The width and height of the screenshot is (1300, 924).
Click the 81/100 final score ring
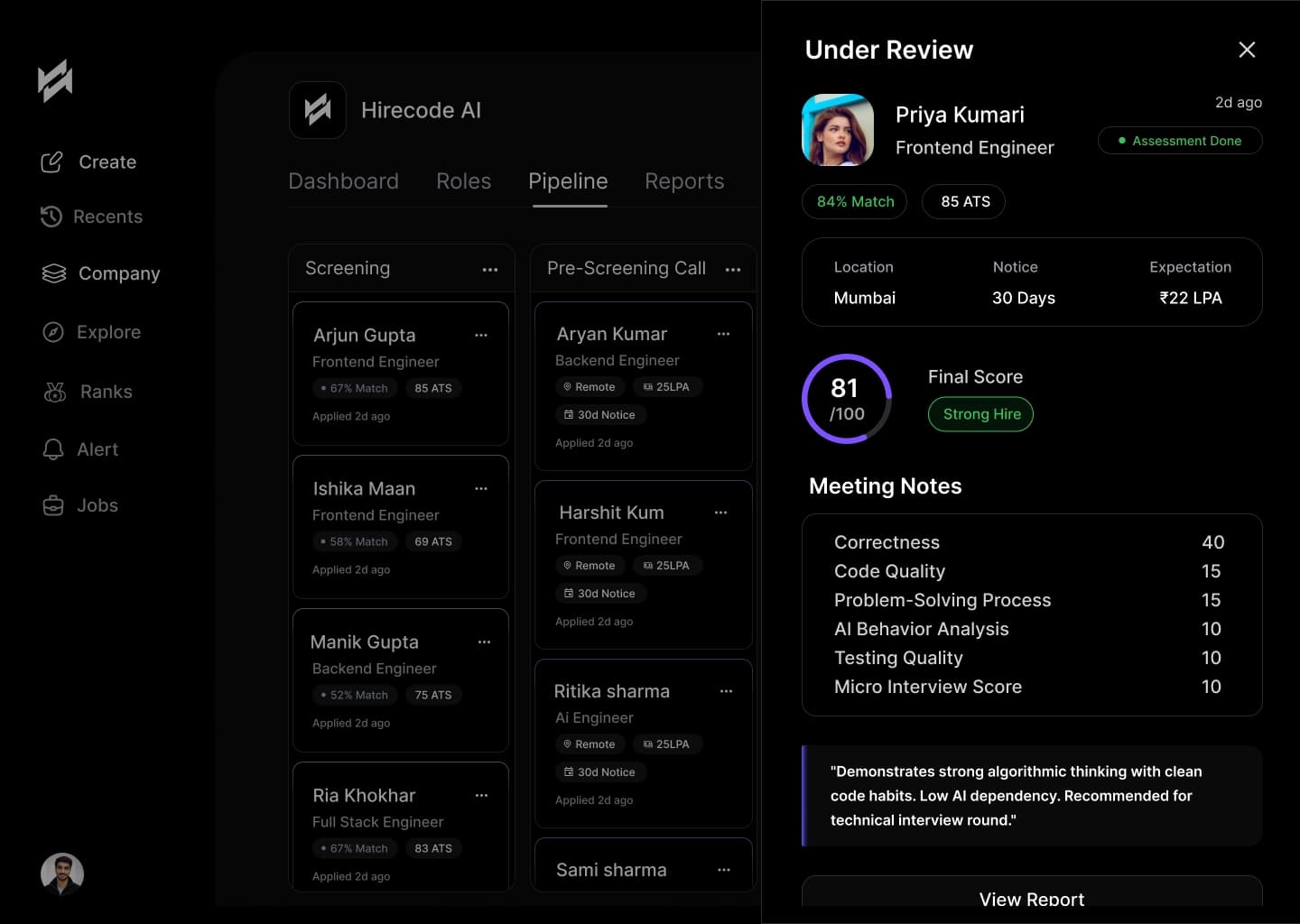coord(847,399)
